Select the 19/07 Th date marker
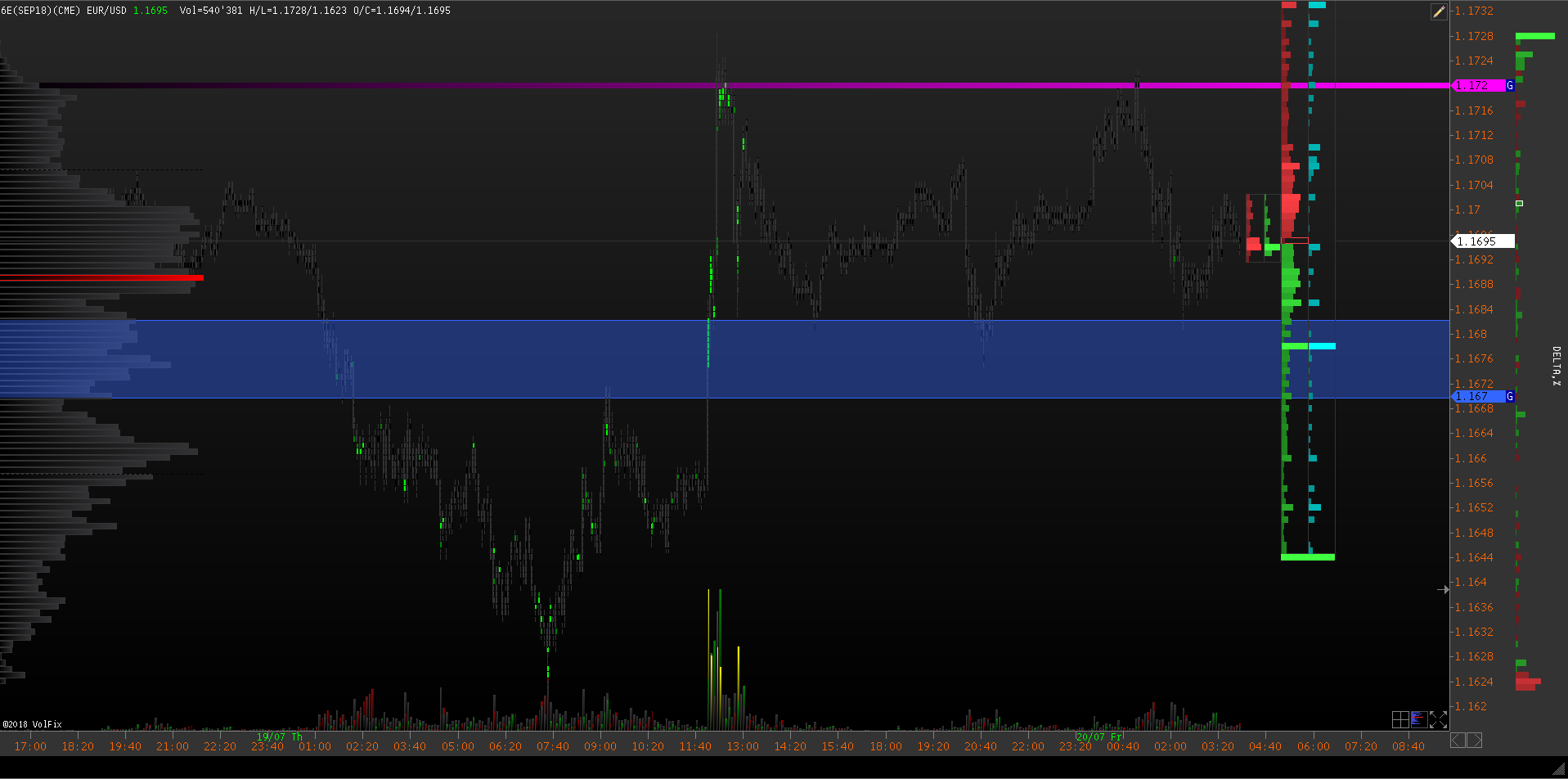Image resolution: width=1568 pixels, height=779 pixels. (279, 736)
